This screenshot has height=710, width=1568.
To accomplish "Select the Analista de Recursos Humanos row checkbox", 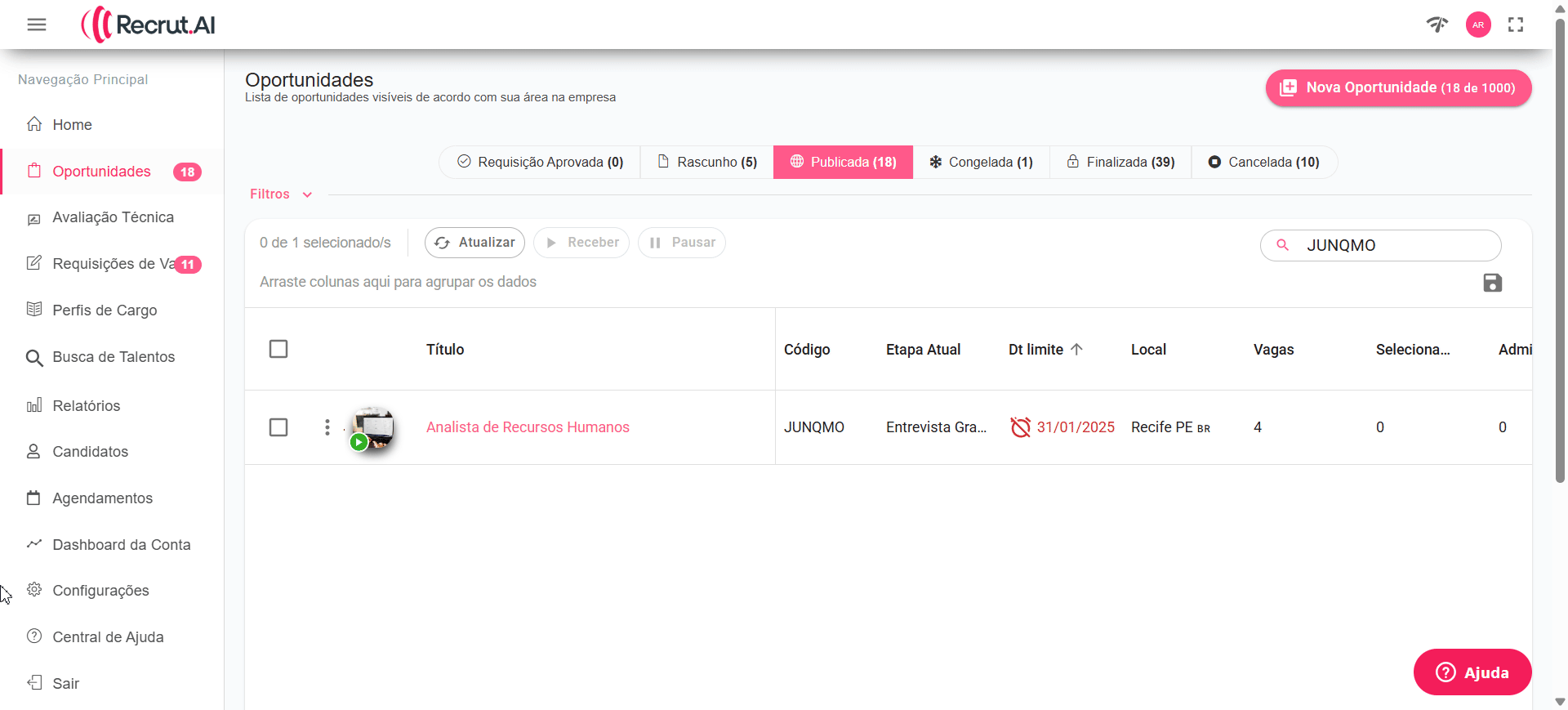I will [278, 427].
